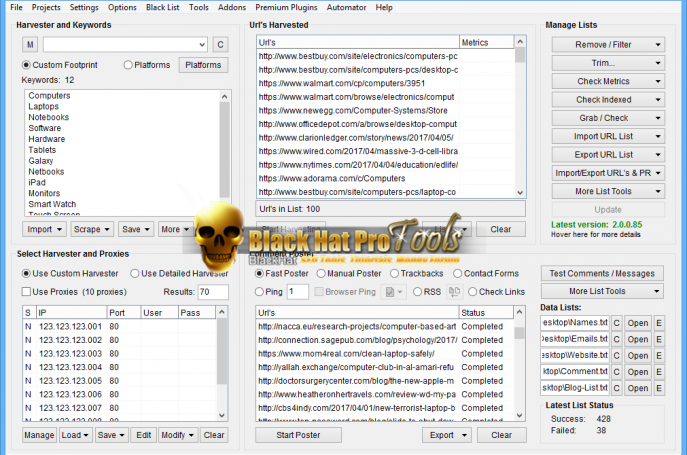Screen dimensions: 687x455
Task: Click the E button for Website.txt
Action: point(659,355)
